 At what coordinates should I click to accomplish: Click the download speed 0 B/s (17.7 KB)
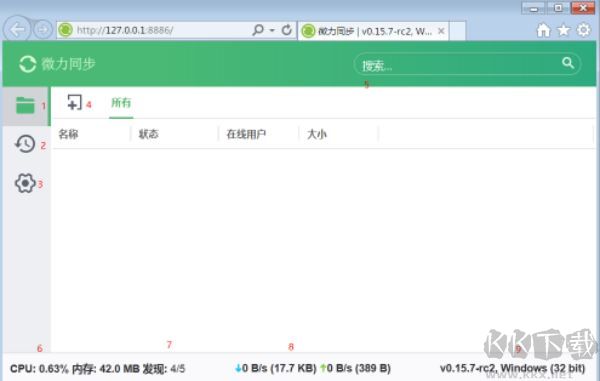[276, 368]
